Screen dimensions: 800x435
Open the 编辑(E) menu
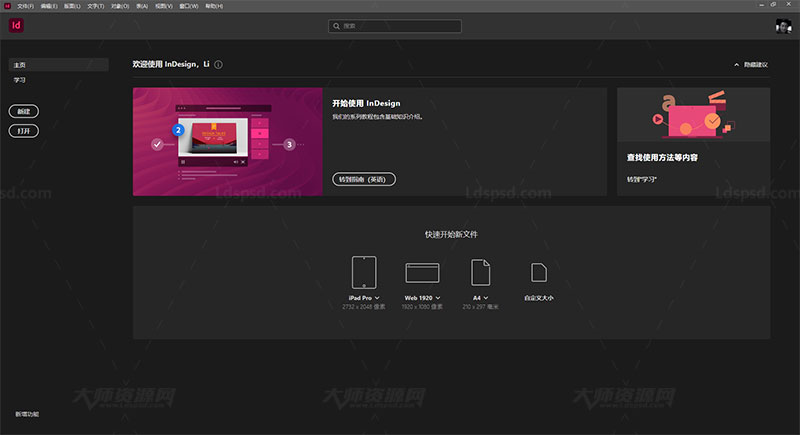pos(49,6)
